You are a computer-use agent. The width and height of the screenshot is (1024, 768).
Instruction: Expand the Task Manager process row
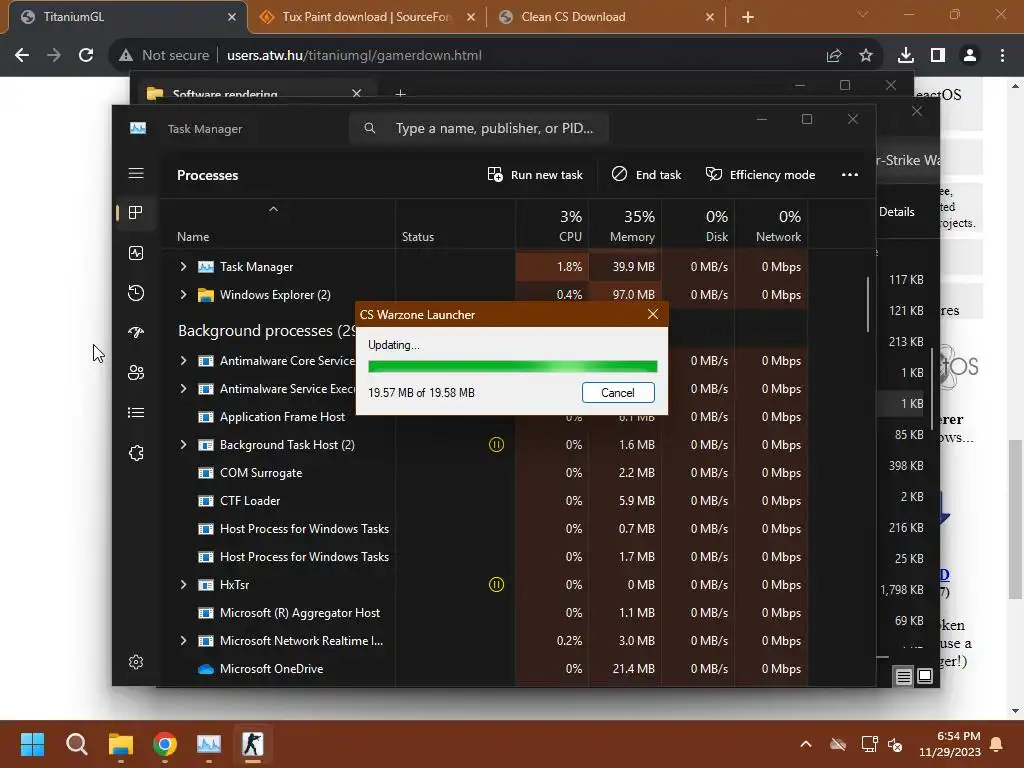184,266
